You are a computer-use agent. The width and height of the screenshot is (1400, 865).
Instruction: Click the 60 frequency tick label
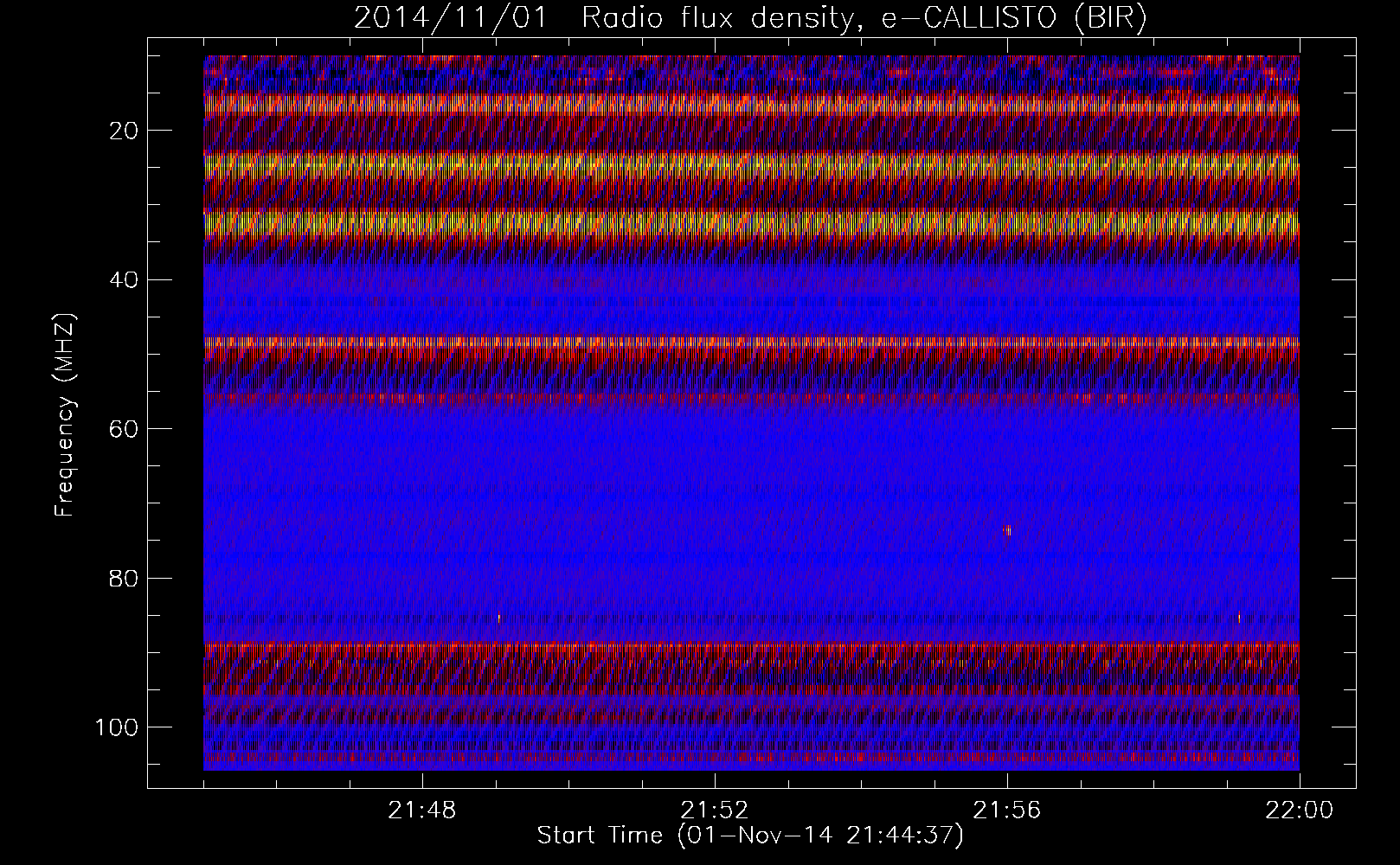[x=124, y=428]
